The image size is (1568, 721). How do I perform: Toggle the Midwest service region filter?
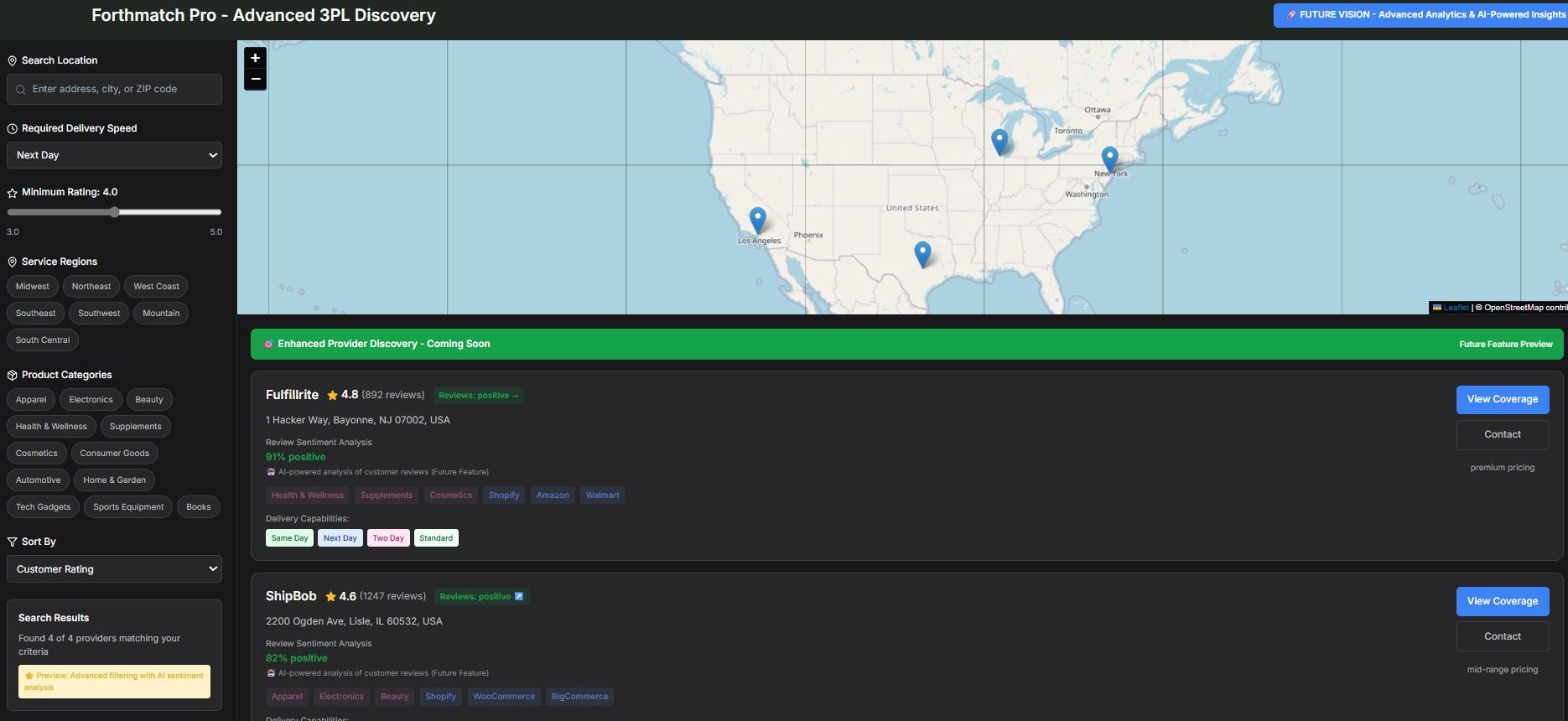[33, 287]
